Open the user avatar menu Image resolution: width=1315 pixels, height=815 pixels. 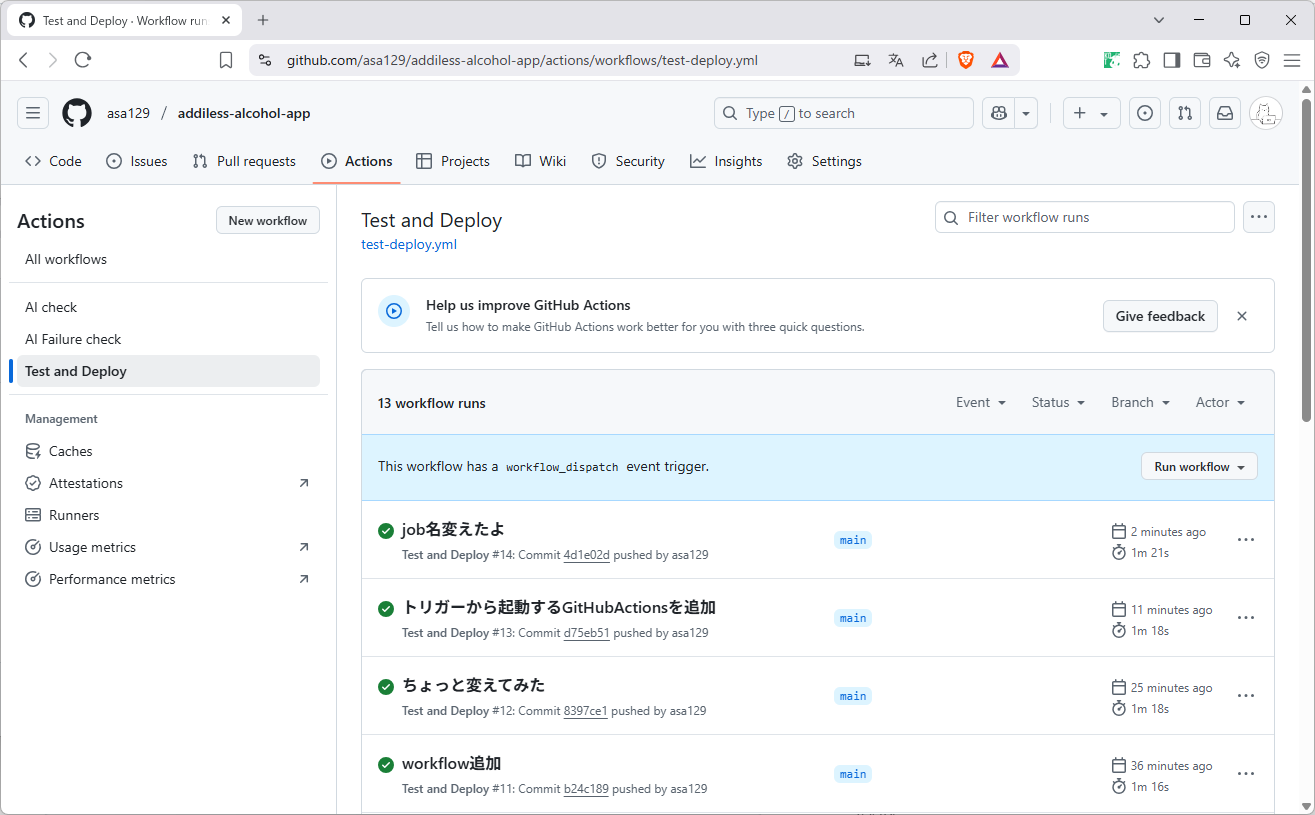pyautogui.click(x=1266, y=113)
